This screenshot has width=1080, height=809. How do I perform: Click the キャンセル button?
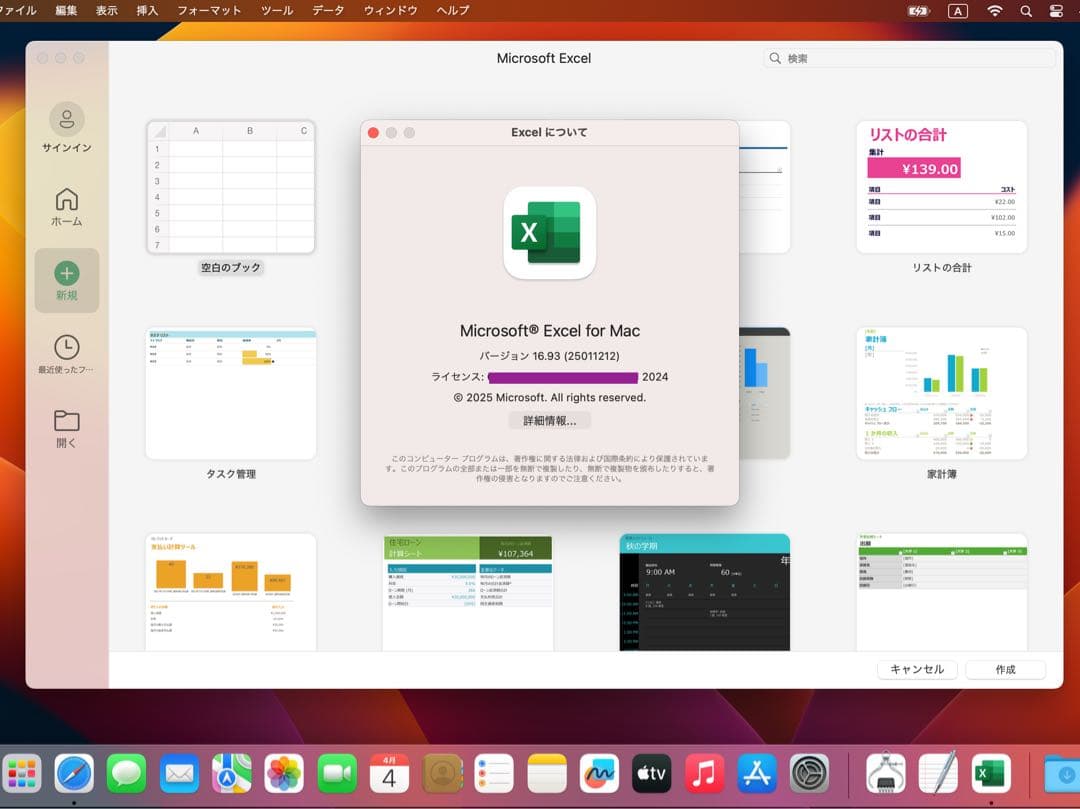coord(917,669)
